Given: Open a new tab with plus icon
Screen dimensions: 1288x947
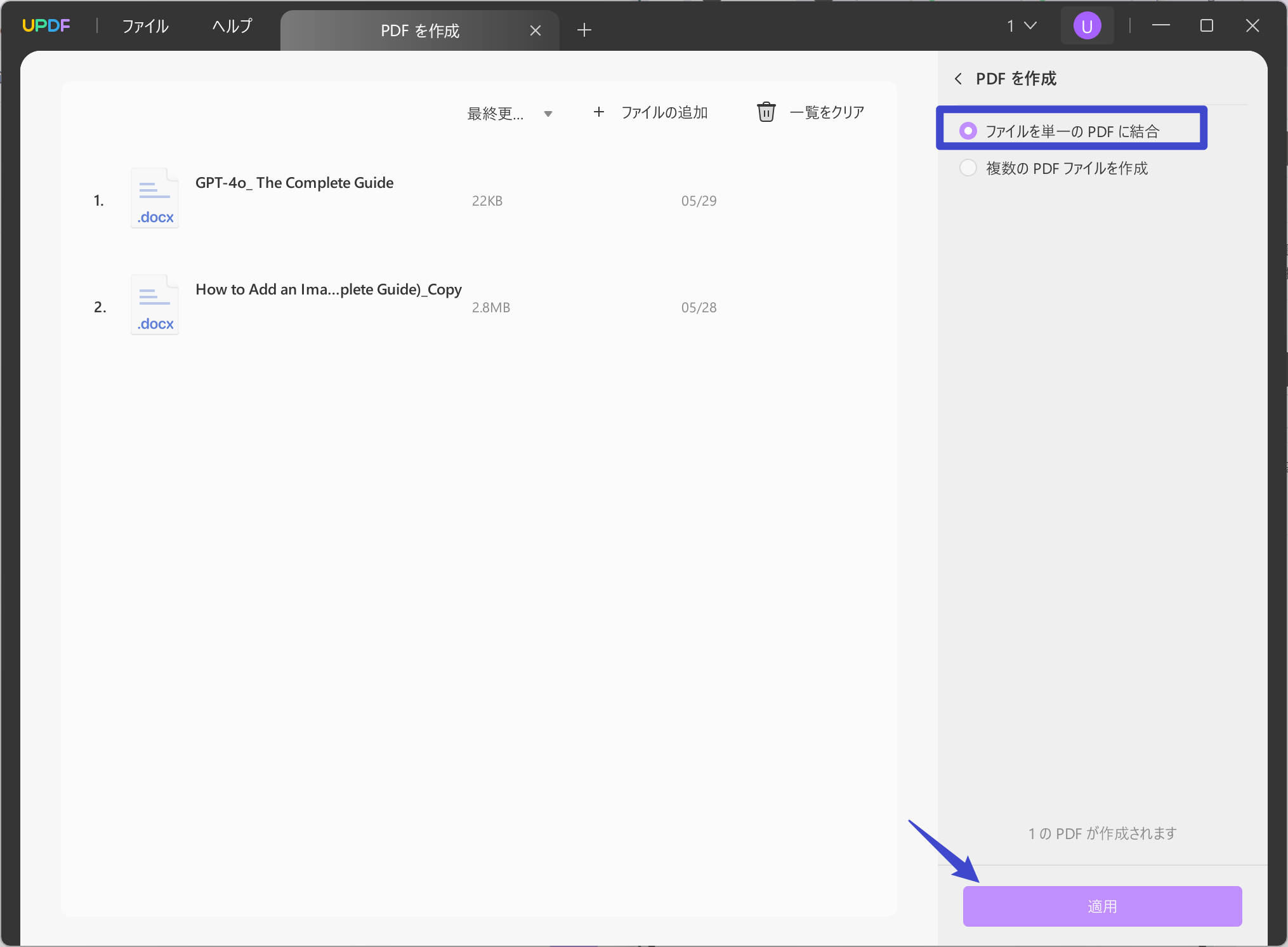Looking at the screenshot, I should 584,30.
